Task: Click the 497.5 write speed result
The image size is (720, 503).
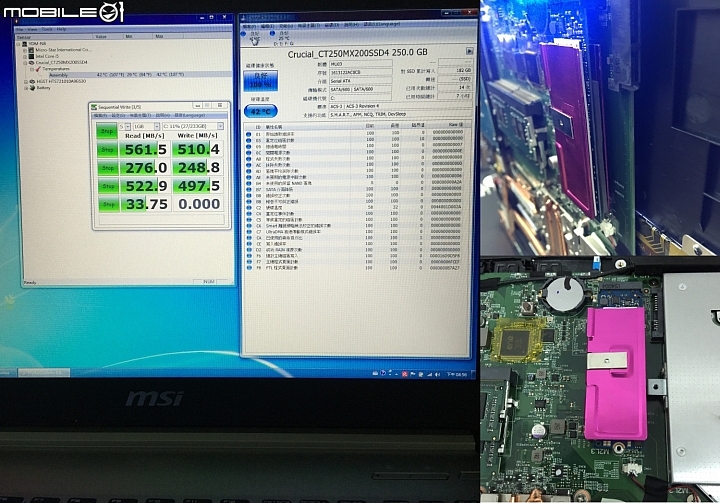Action: [x=198, y=186]
